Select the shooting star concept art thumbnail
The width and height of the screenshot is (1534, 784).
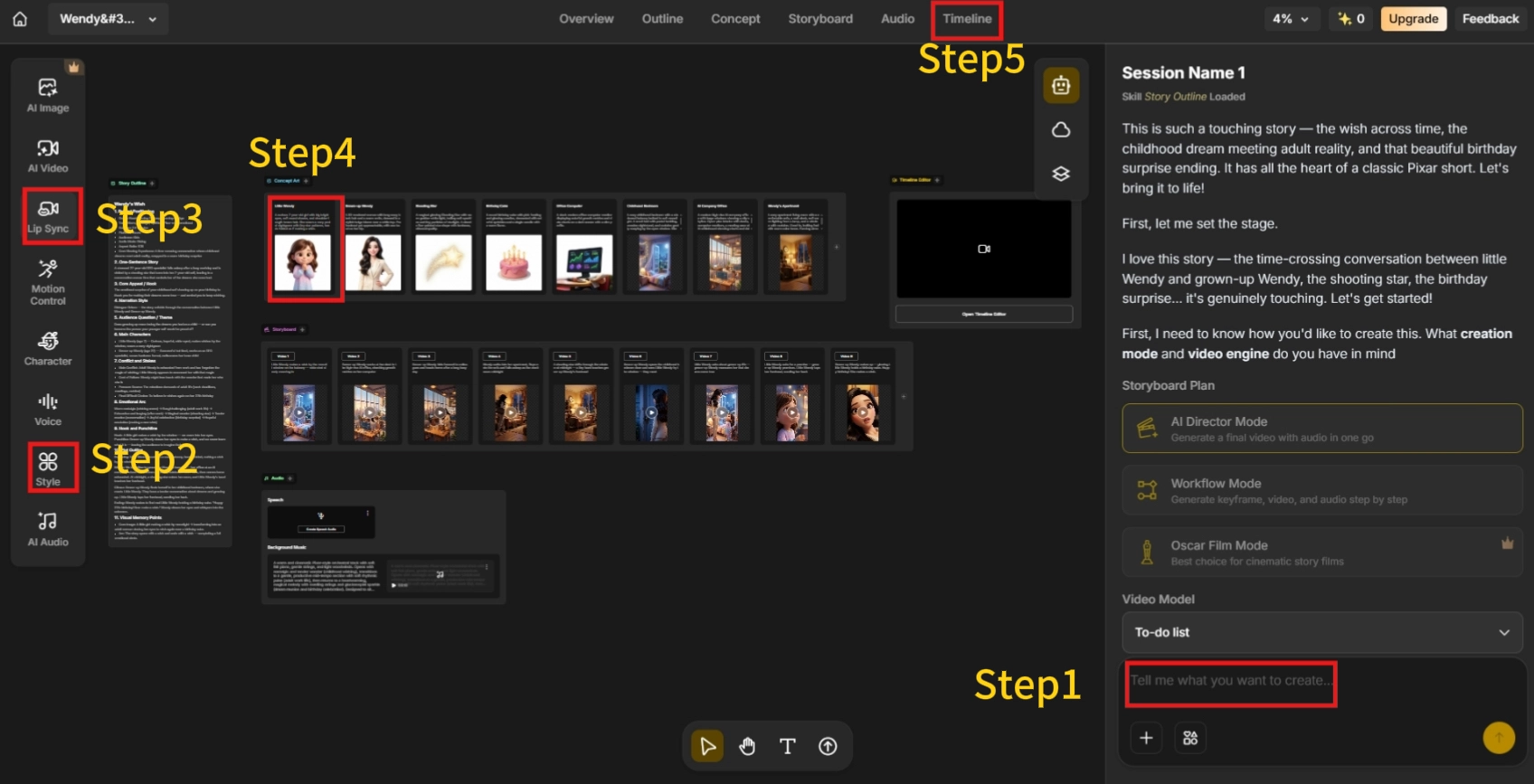point(443,263)
